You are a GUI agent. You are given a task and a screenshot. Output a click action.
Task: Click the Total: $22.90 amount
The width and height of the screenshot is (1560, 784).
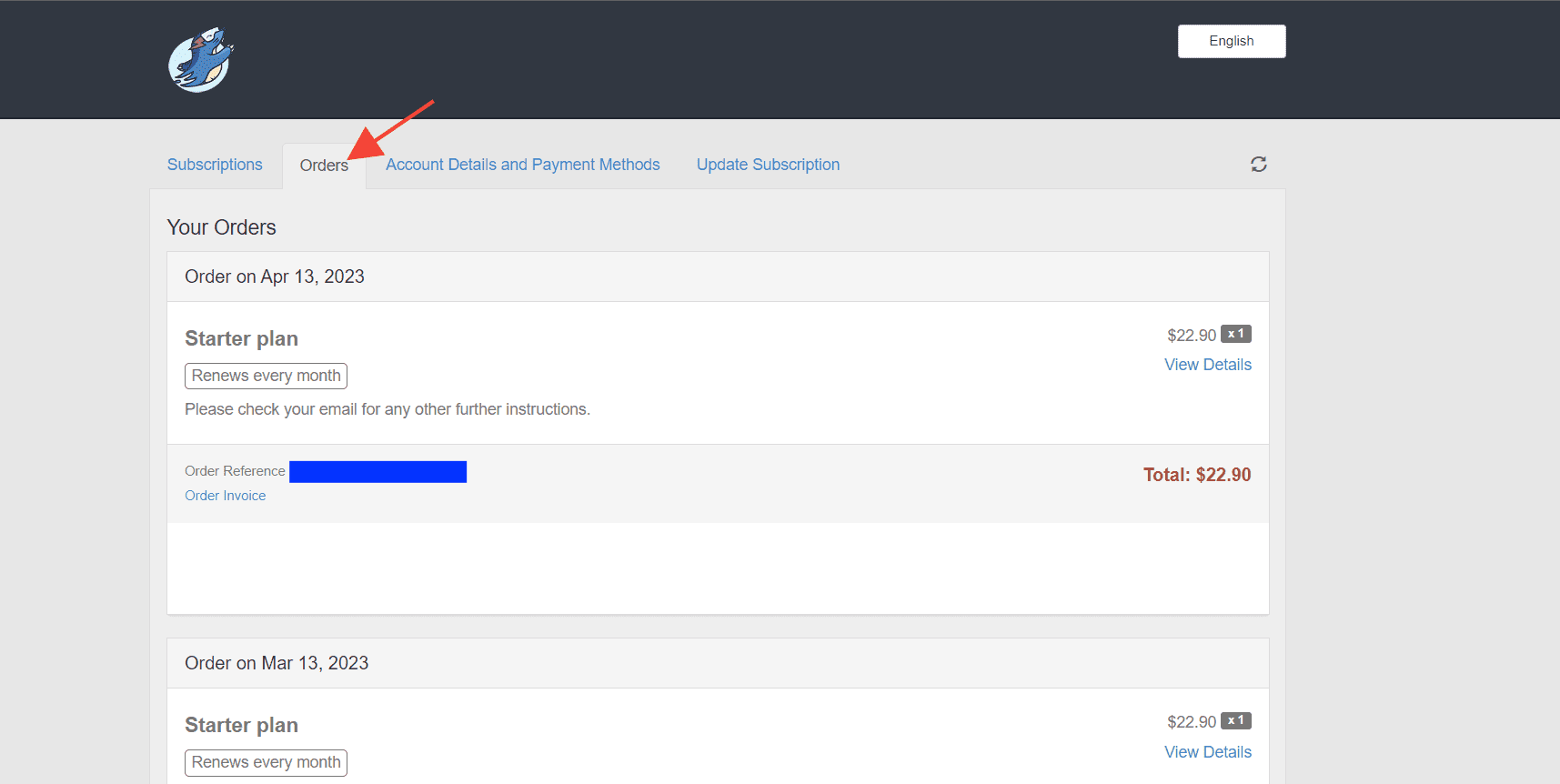(x=1196, y=475)
